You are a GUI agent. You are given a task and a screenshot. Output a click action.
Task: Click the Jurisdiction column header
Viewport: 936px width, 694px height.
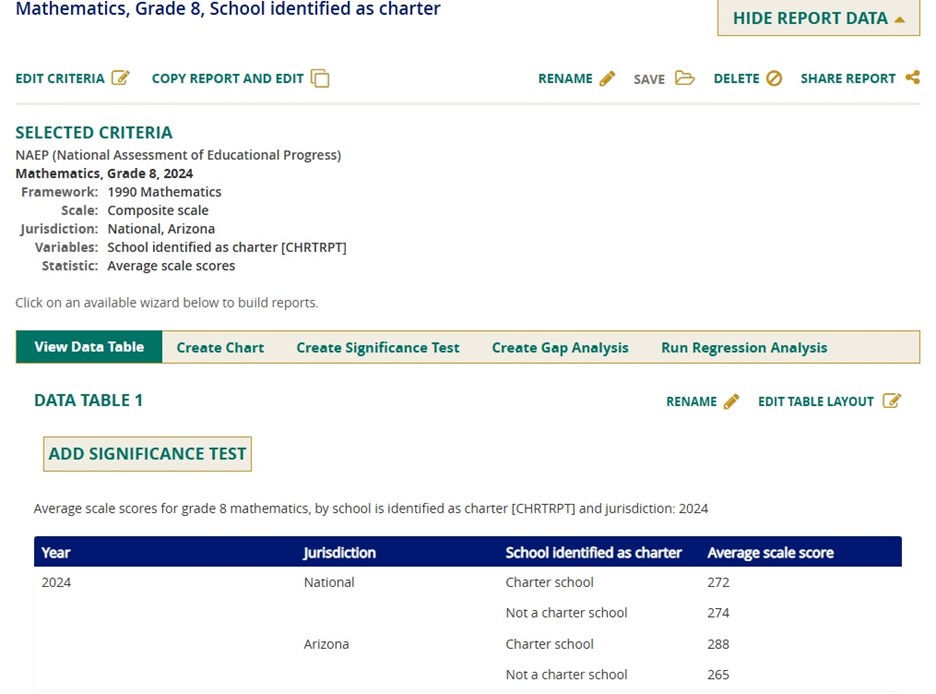coord(340,552)
